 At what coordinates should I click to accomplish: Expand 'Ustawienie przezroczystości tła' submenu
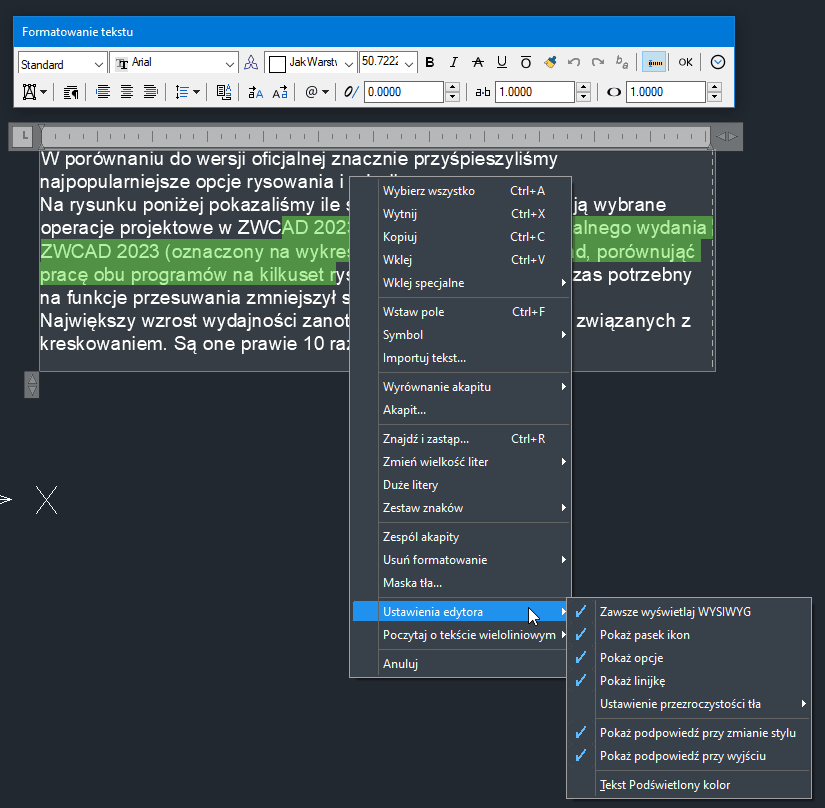tap(689, 704)
